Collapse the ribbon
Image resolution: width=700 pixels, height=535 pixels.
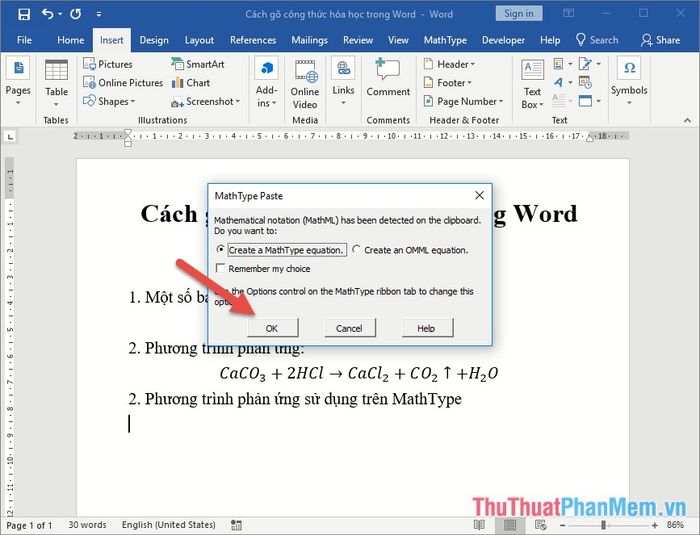[687, 120]
